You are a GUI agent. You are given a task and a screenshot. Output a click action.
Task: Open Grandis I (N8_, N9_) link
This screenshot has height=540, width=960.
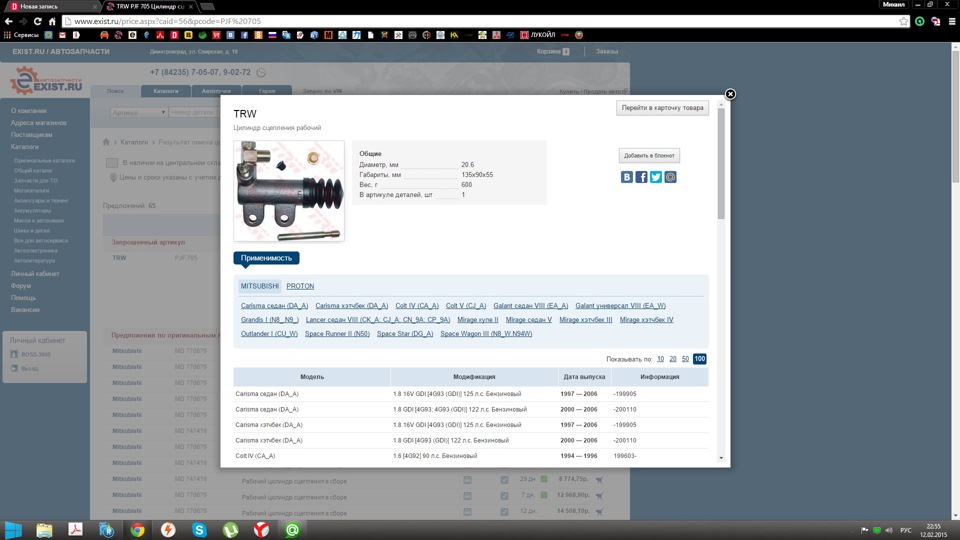[269, 320]
